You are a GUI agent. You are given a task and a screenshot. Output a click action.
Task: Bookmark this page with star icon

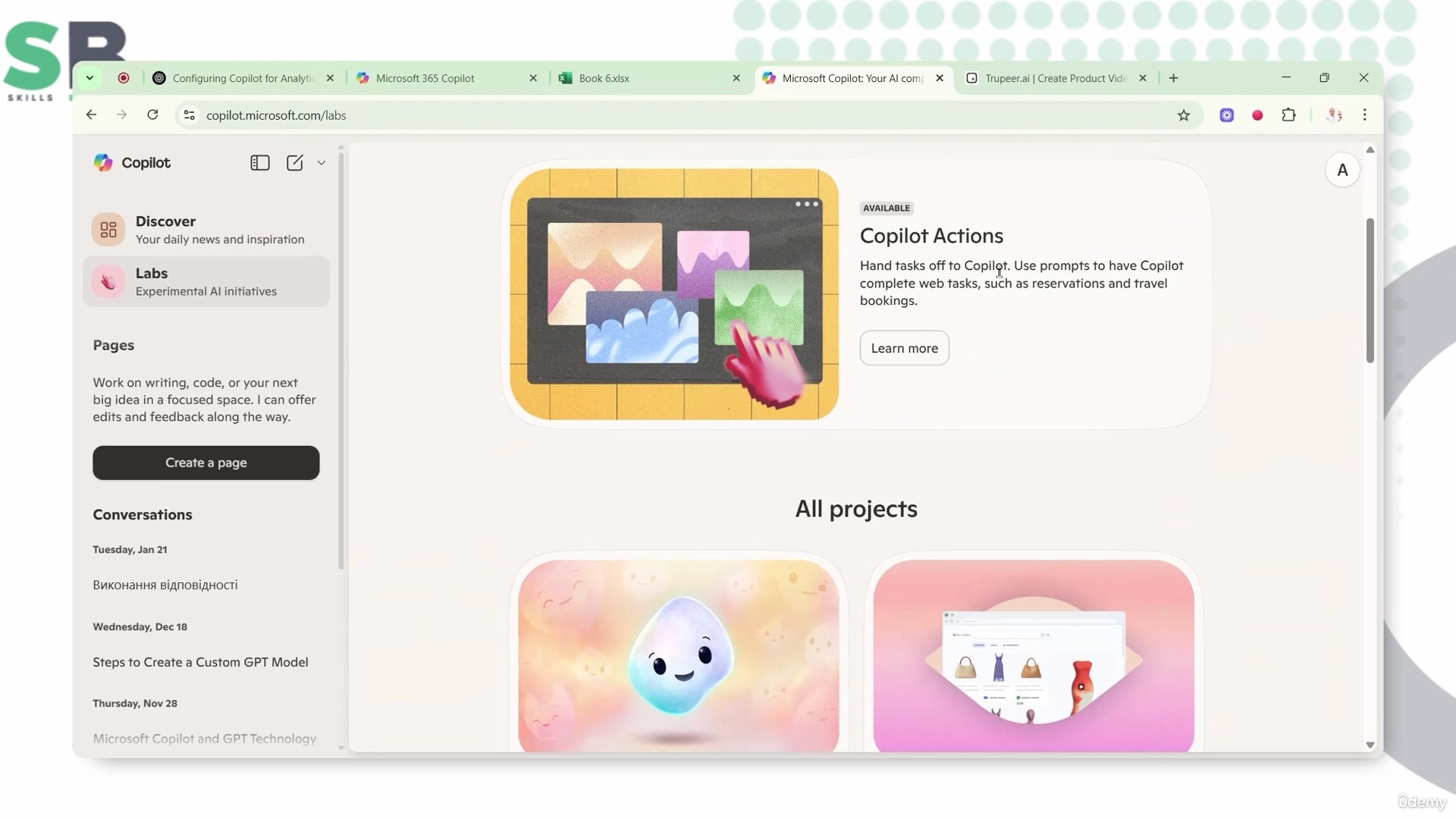pyautogui.click(x=1183, y=115)
